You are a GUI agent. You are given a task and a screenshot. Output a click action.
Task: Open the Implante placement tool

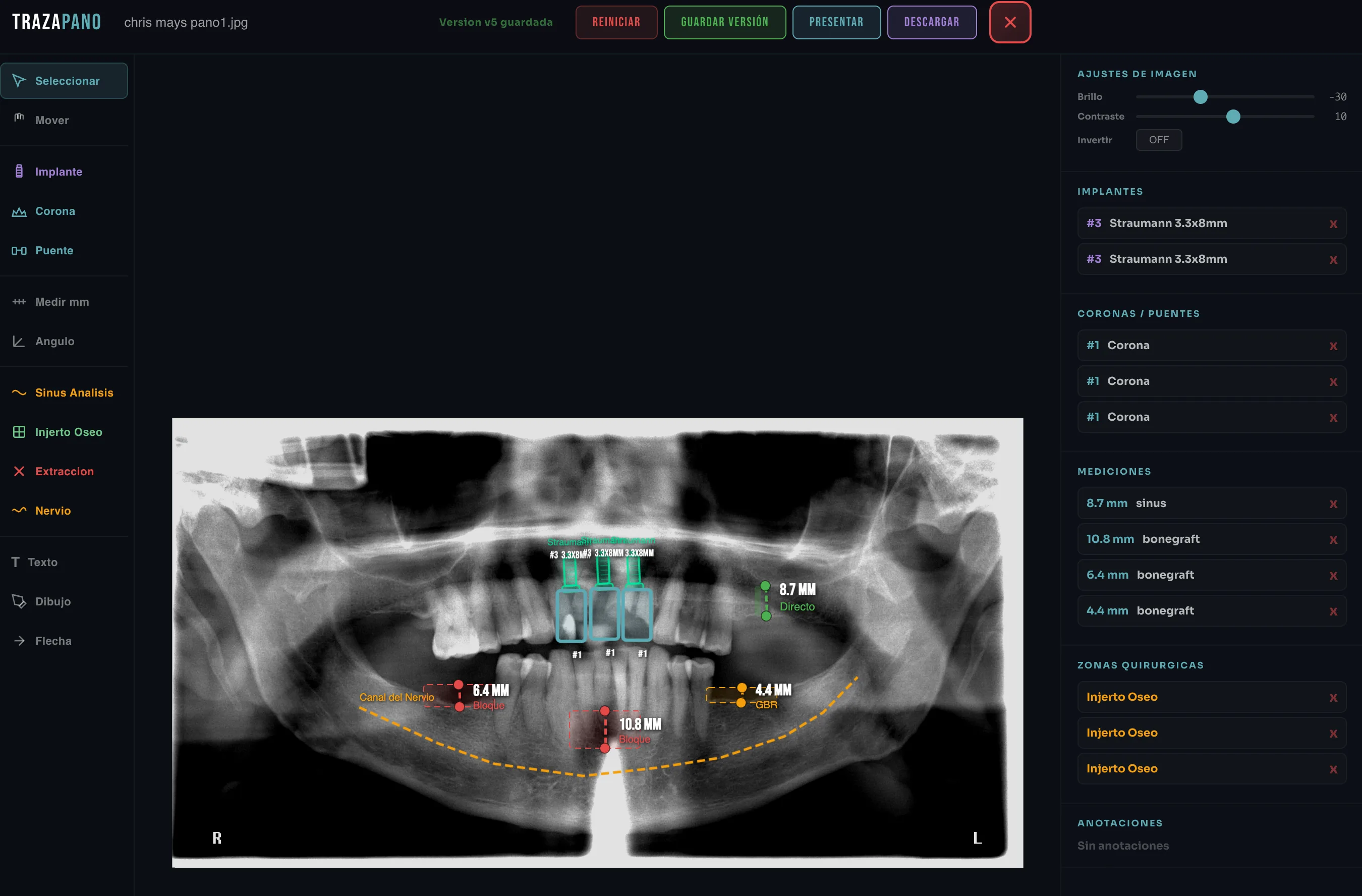(59, 171)
